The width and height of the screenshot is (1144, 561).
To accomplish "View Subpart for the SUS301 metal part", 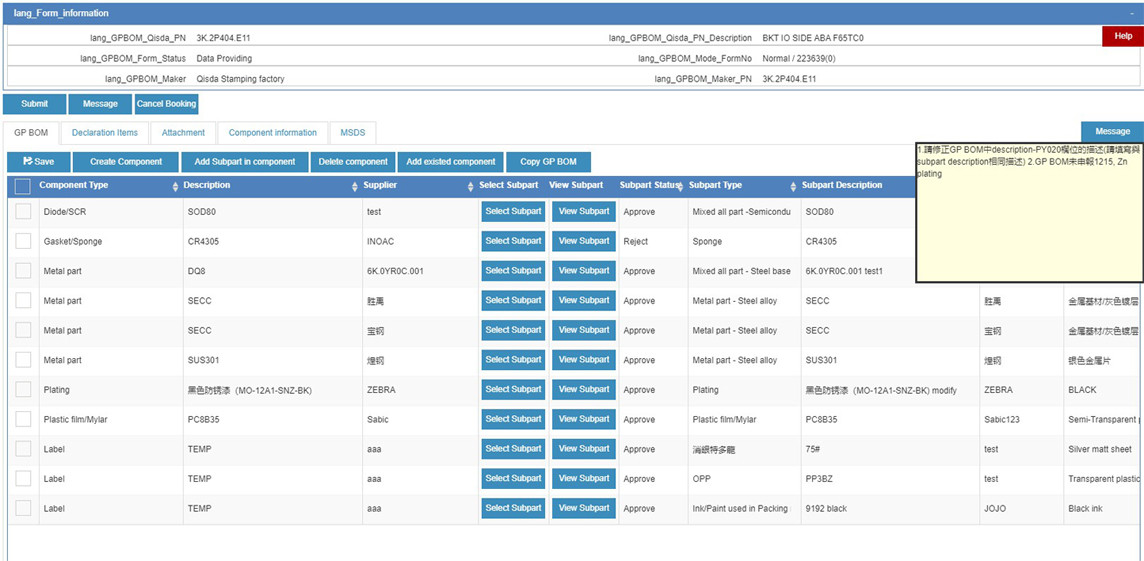I will point(584,359).
